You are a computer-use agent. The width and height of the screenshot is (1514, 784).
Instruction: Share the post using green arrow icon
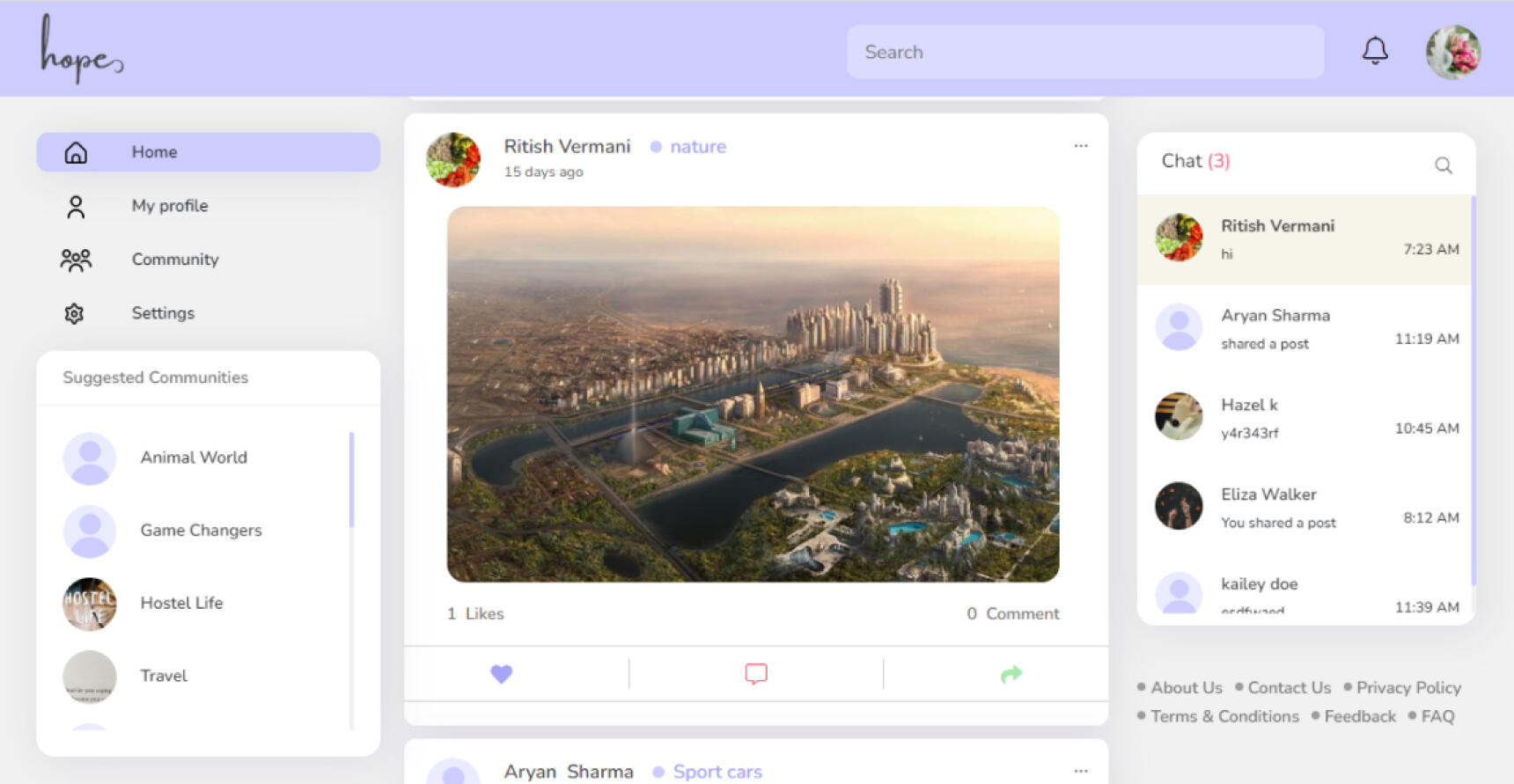pyautogui.click(x=1011, y=674)
